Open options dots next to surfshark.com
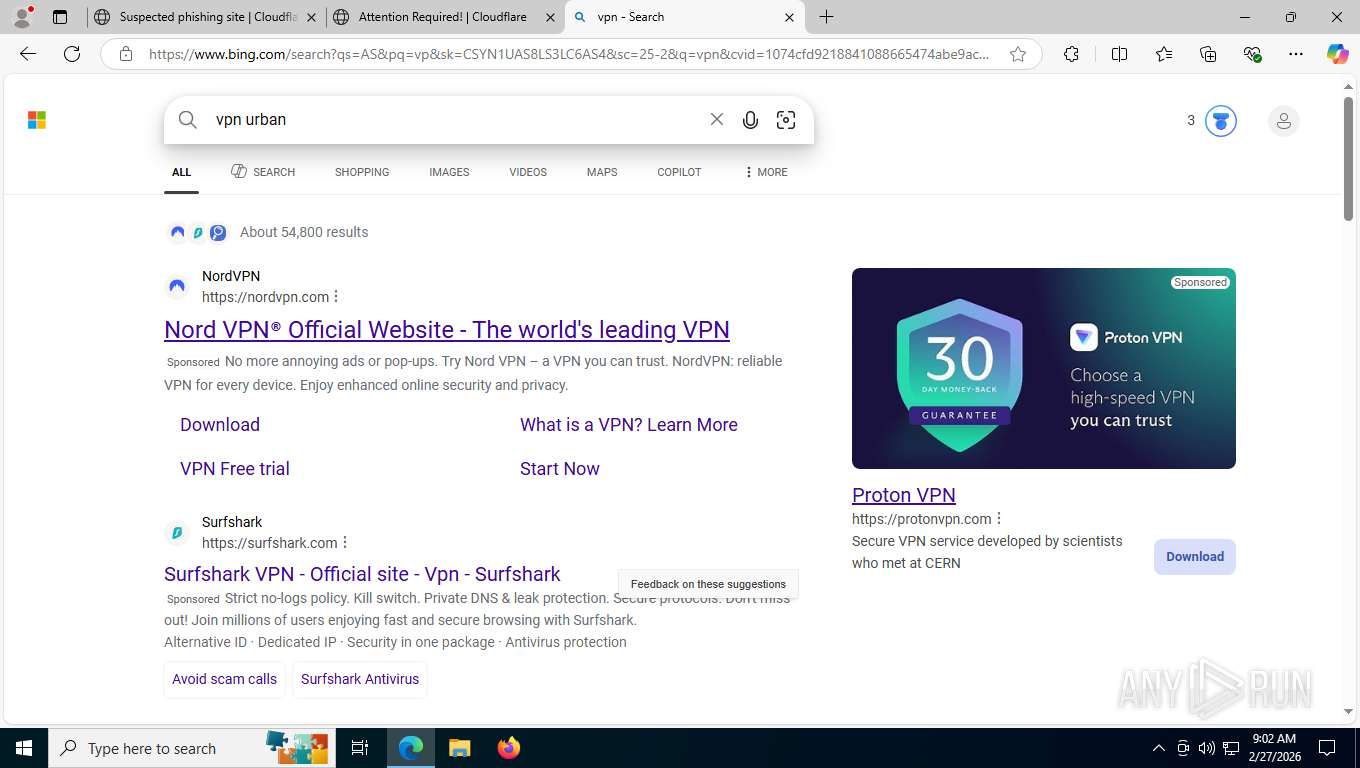This screenshot has height=768, width=1360. point(345,543)
